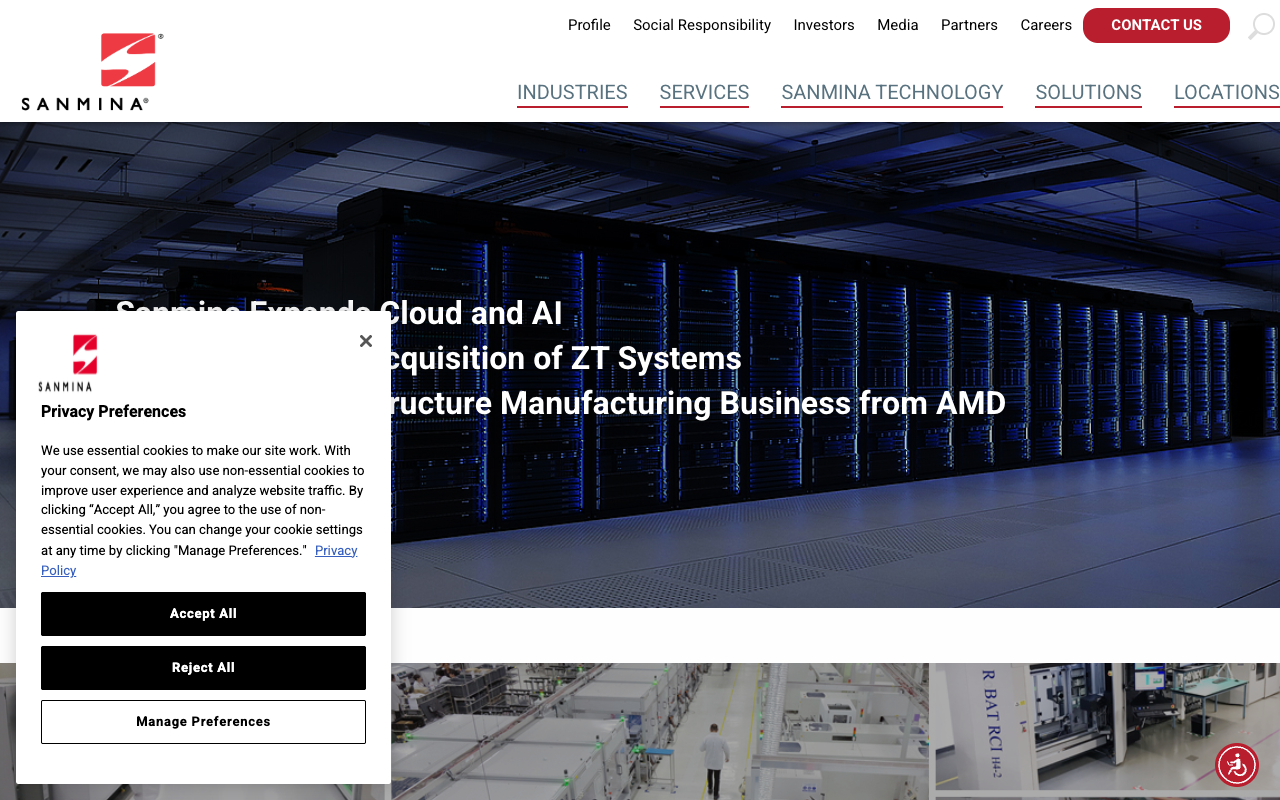Screen dimensions: 1280x800
Task: Open the Careers link
Action: pyautogui.click(x=1046, y=25)
